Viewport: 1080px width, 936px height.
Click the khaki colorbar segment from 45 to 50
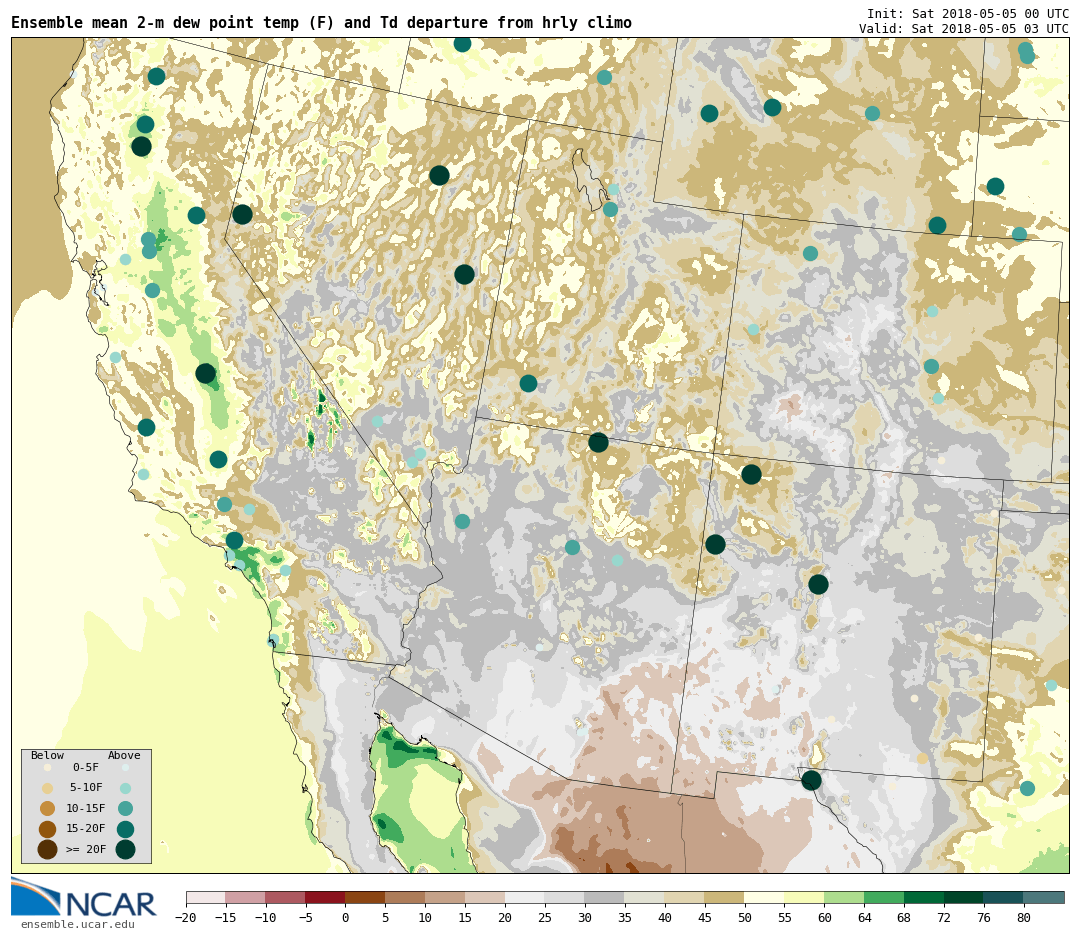[x=725, y=897]
